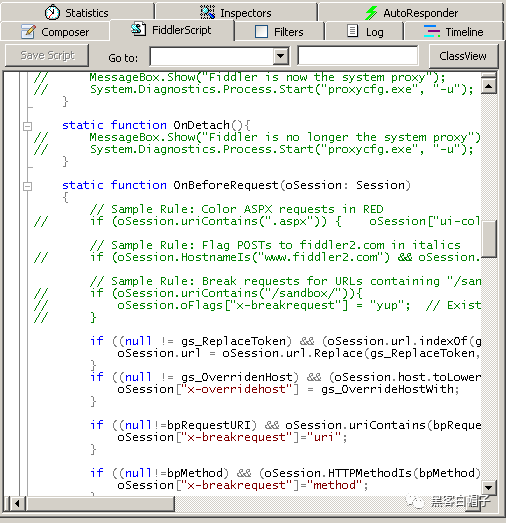Select the Filters tab
The height and width of the screenshot is (523, 506).
[x=279, y=32]
